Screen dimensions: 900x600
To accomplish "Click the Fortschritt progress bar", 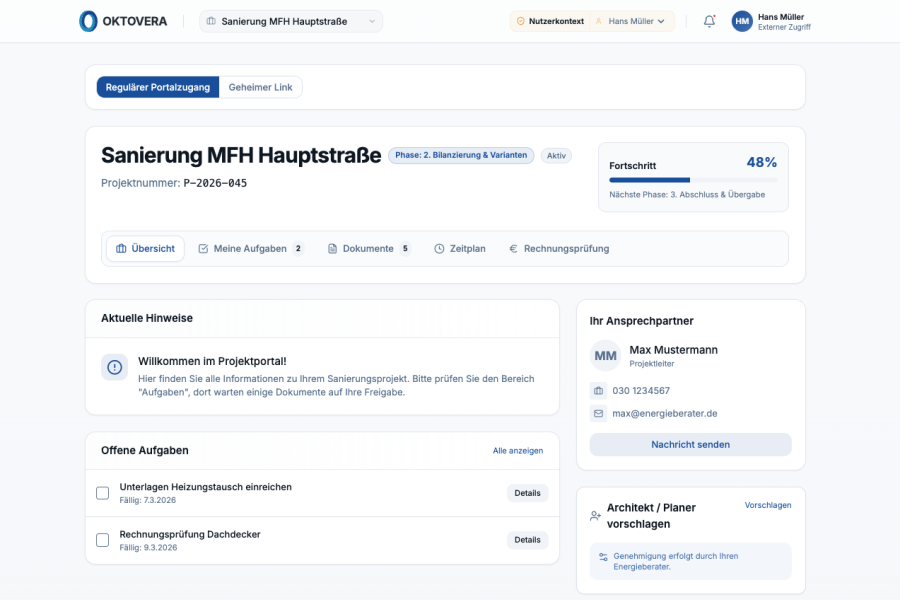I will pos(692,180).
